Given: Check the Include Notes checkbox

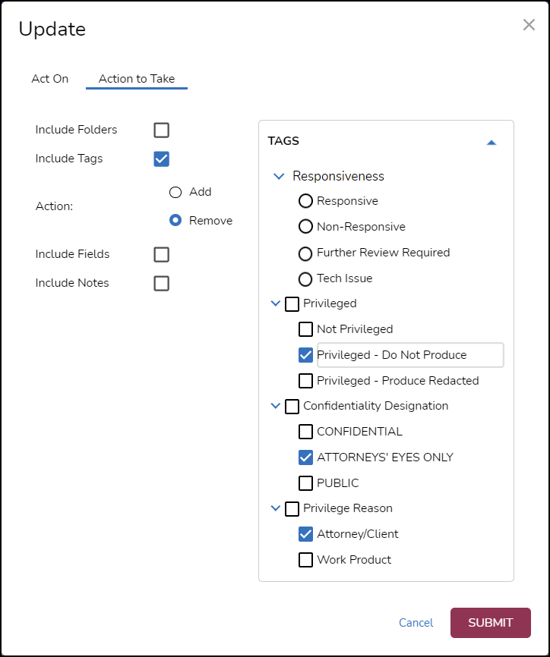Looking at the screenshot, I should pos(161,283).
